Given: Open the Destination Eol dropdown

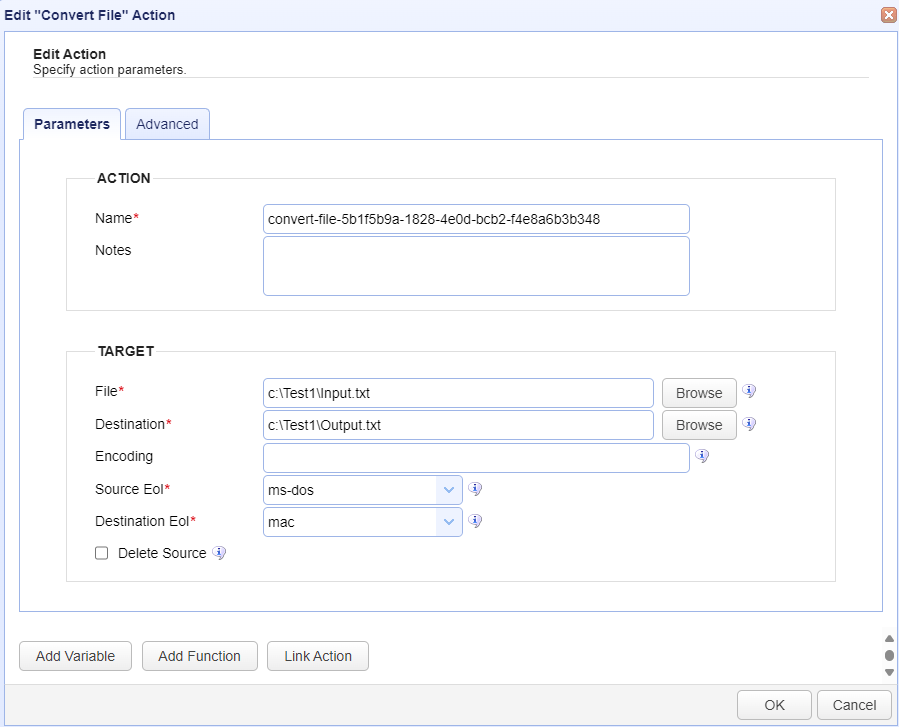Looking at the screenshot, I should [449, 522].
